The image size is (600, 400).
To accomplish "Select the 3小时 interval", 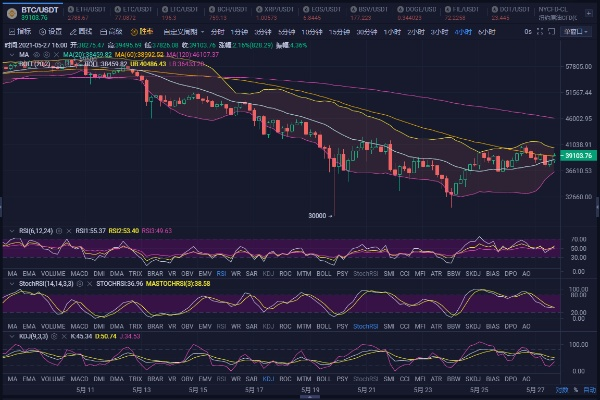I will coord(439,32).
